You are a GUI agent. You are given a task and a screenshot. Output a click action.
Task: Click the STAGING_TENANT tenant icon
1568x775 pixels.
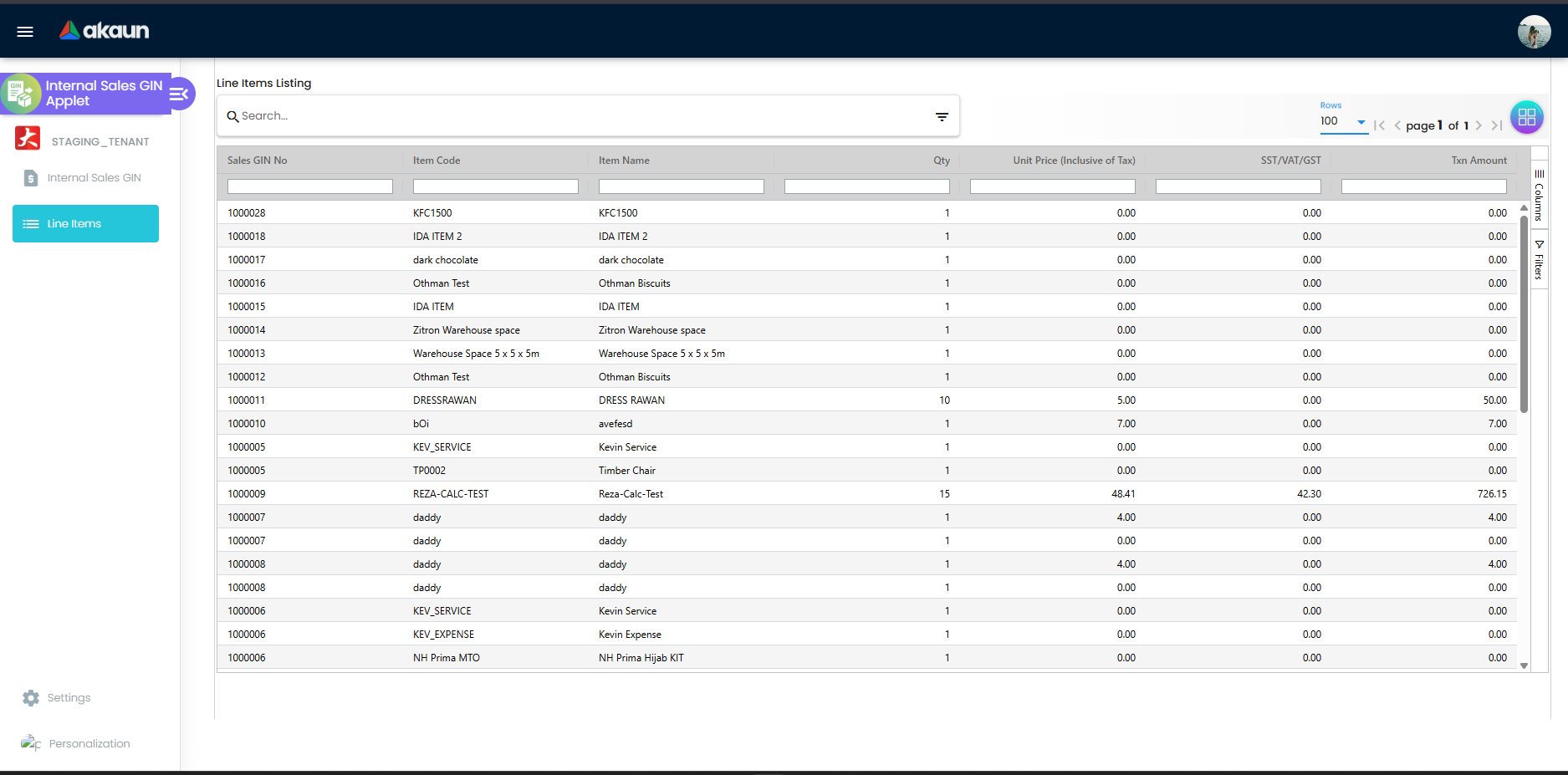(x=28, y=139)
